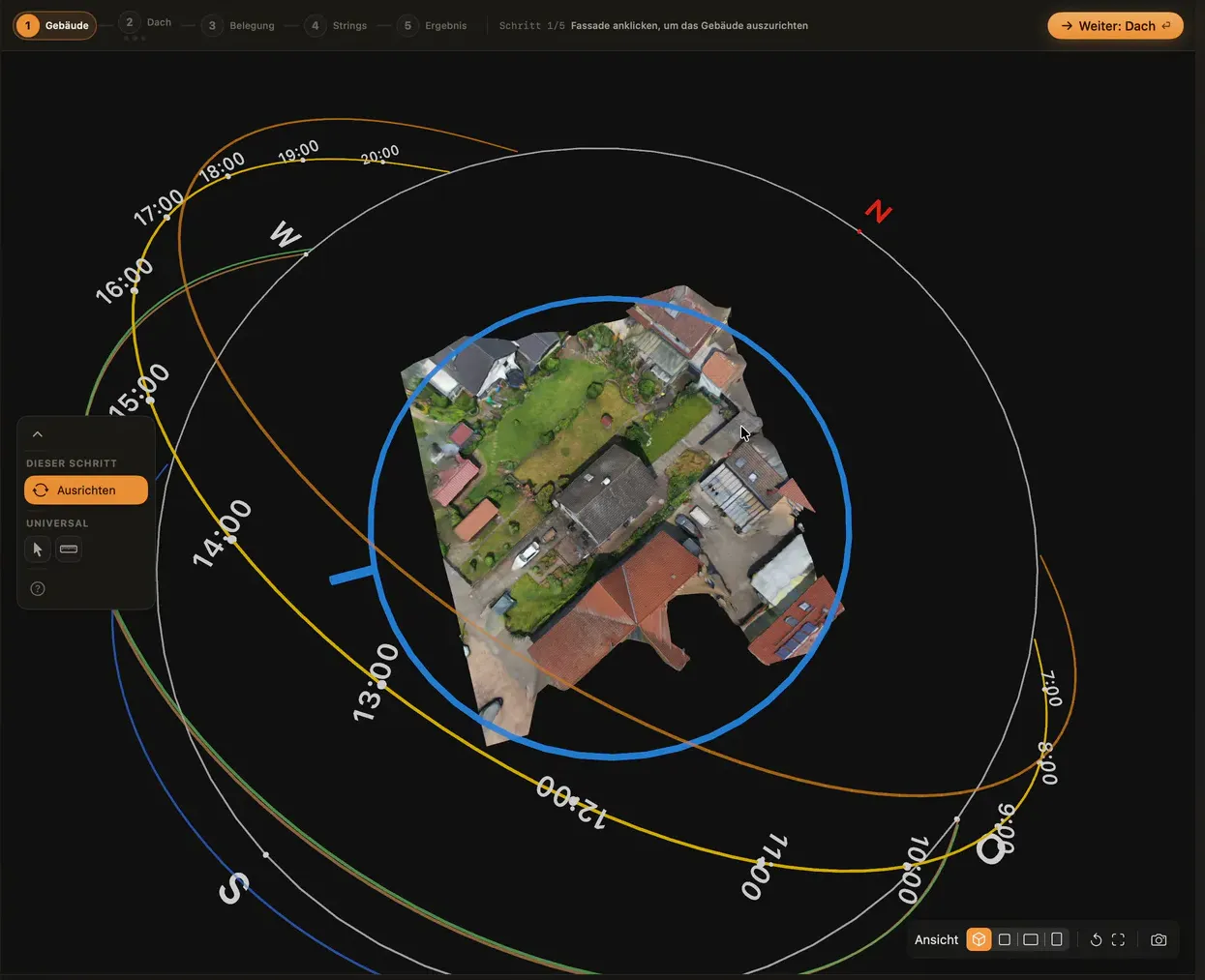This screenshot has width=1205, height=980.
Task: Click the 11:00 sun path marker
Action: [764, 866]
